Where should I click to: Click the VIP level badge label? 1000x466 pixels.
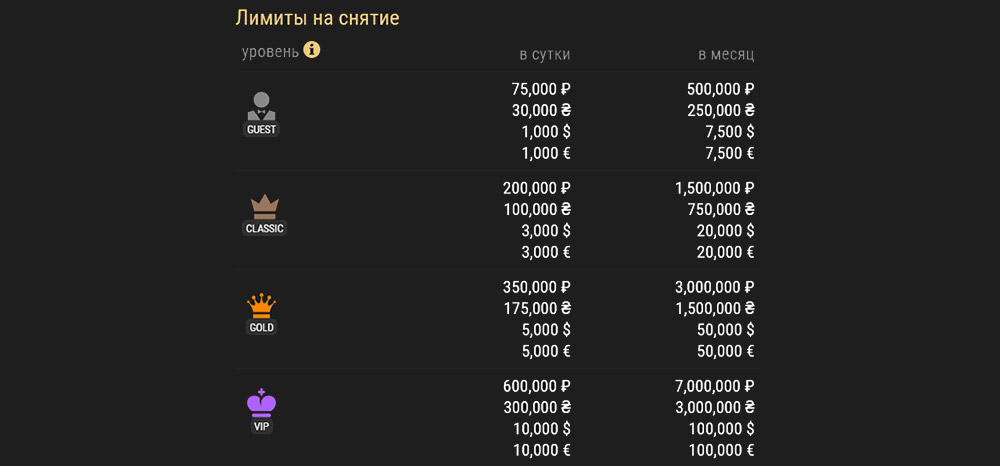point(261,426)
